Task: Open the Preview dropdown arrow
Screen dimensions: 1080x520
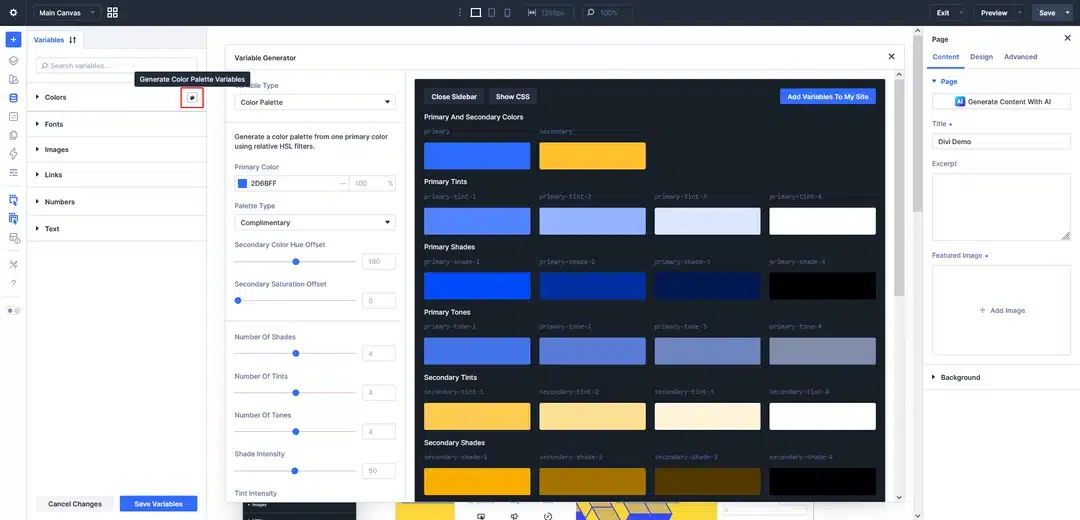Action: tap(1019, 12)
